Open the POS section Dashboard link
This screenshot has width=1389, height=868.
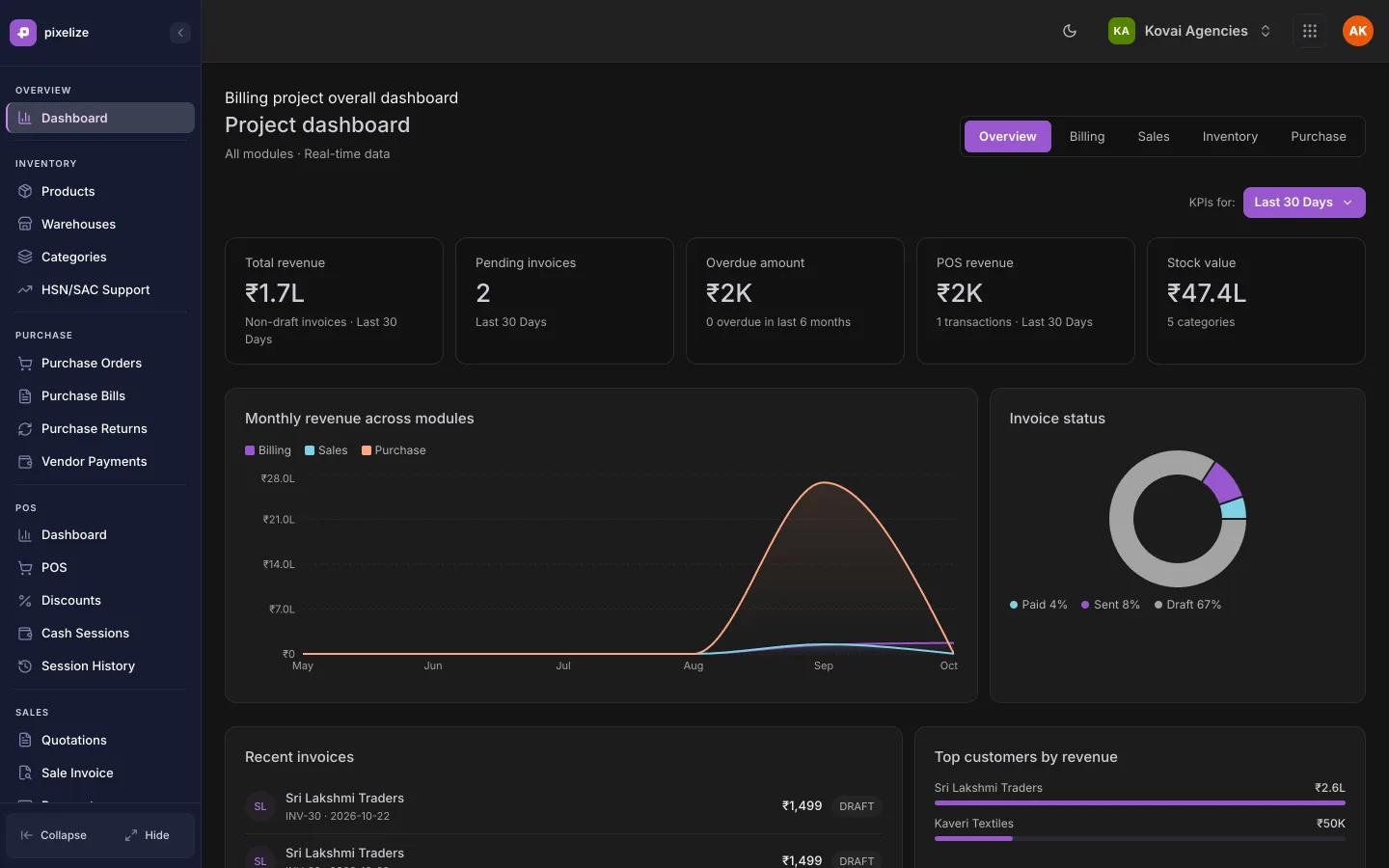[100, 535]
